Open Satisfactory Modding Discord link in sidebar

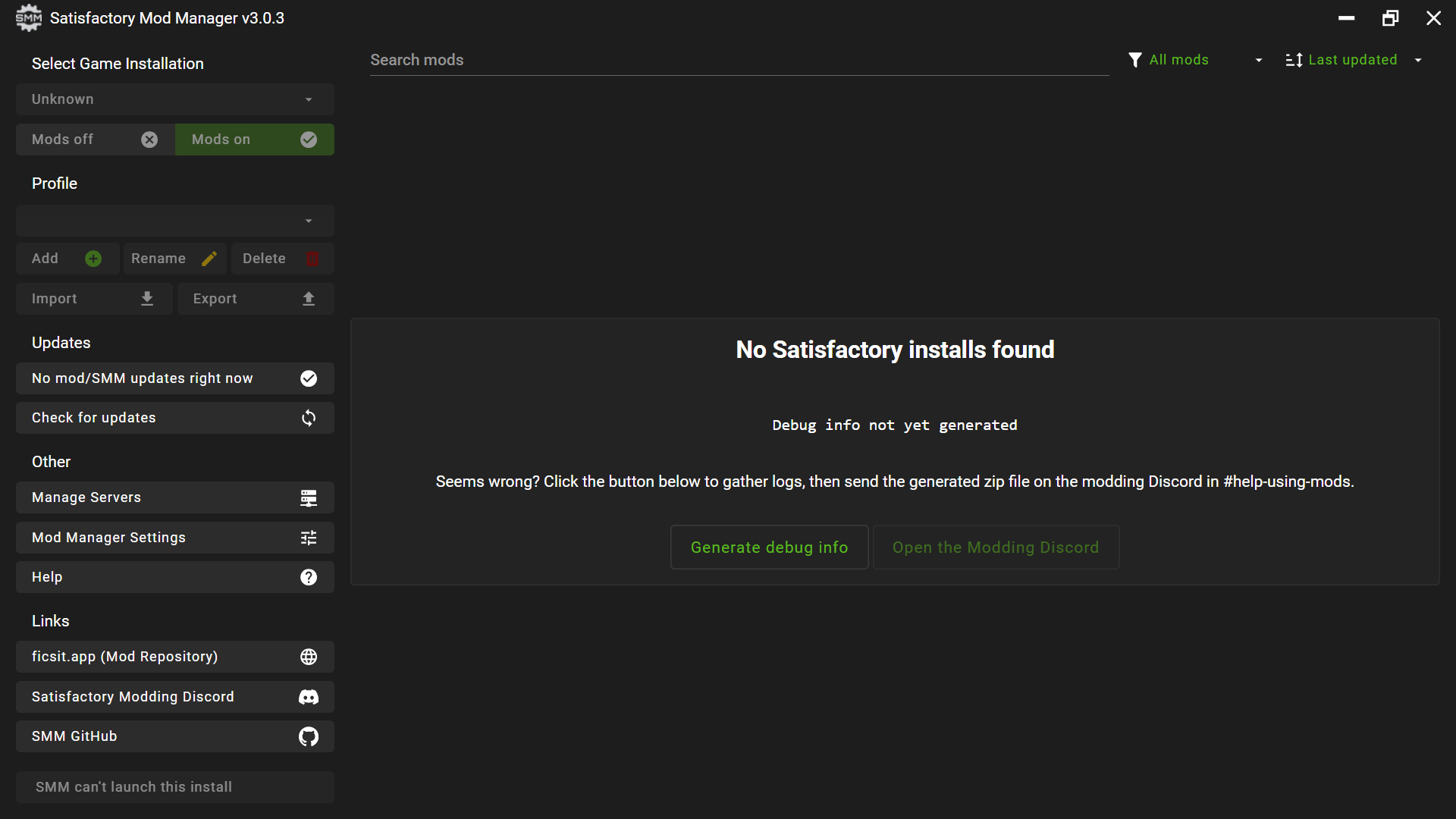(x=175, y=697)
